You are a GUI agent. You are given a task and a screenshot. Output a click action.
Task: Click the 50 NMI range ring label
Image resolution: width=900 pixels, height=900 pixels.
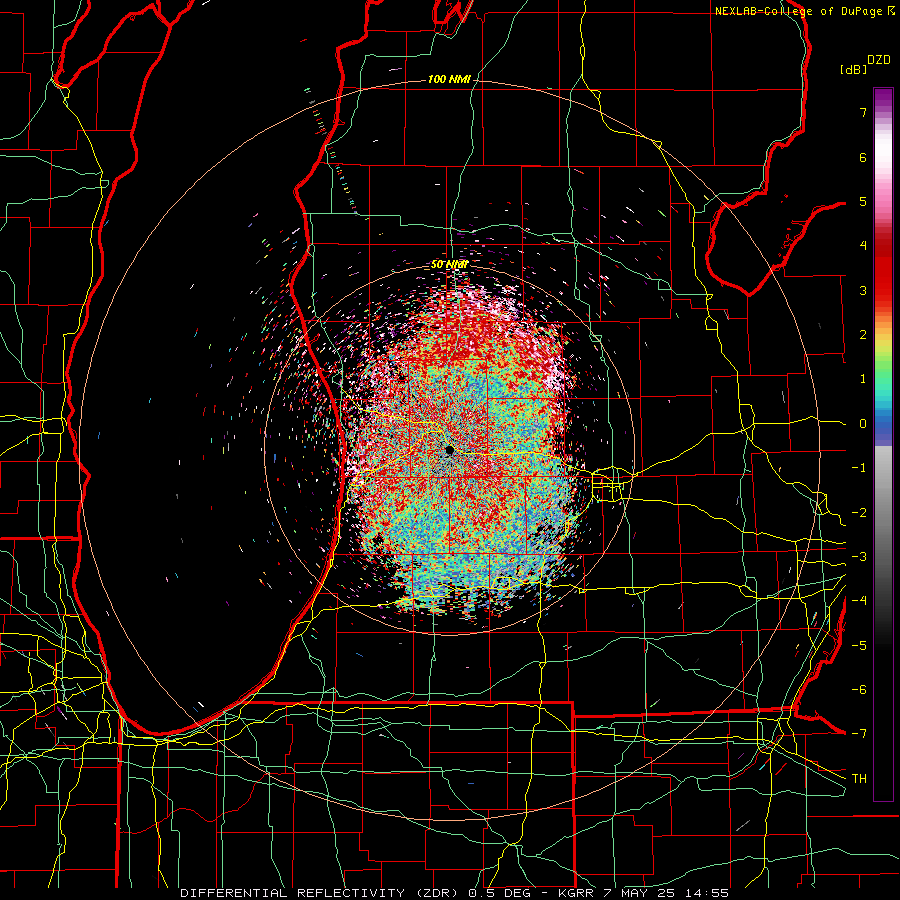click(x=449, y=264)
